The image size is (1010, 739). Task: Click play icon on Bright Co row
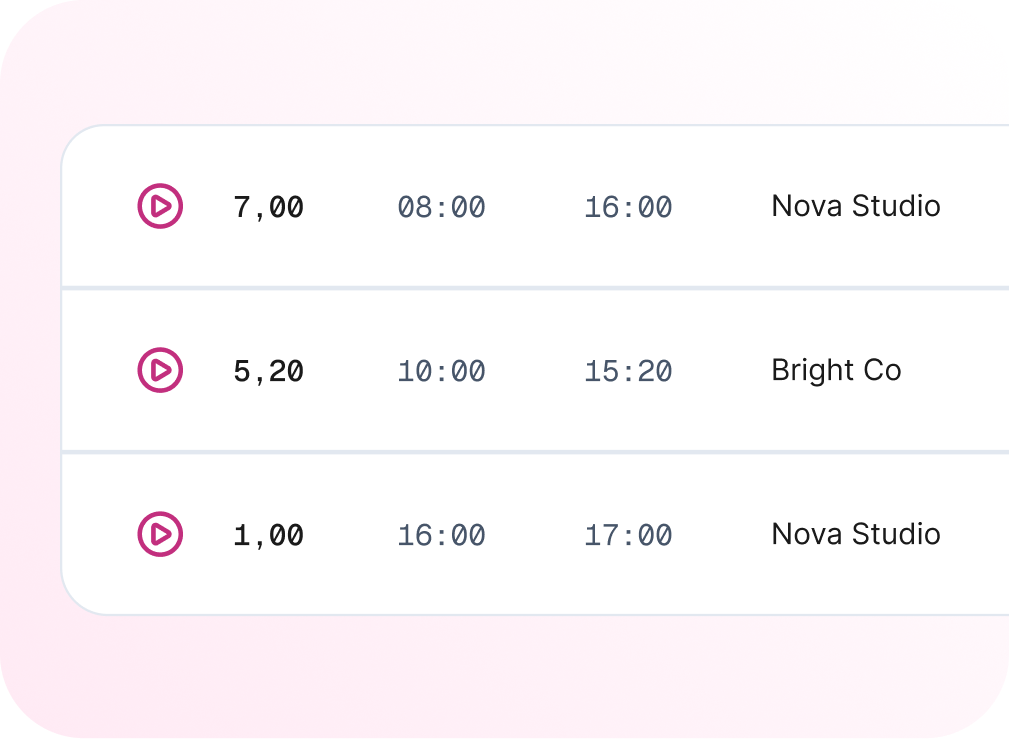coord(160,370)
